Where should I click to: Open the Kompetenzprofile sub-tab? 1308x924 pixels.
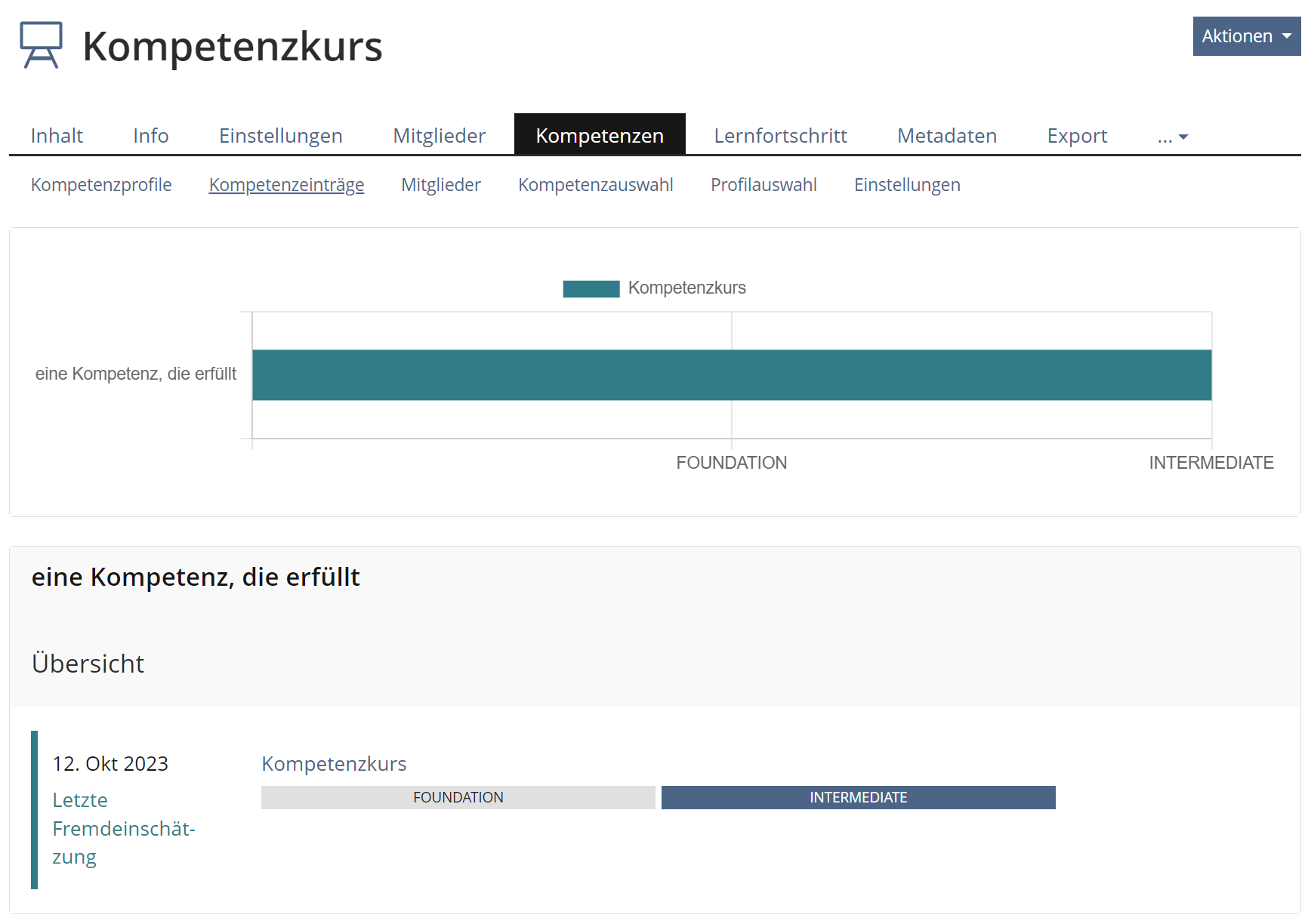[101, 185]
